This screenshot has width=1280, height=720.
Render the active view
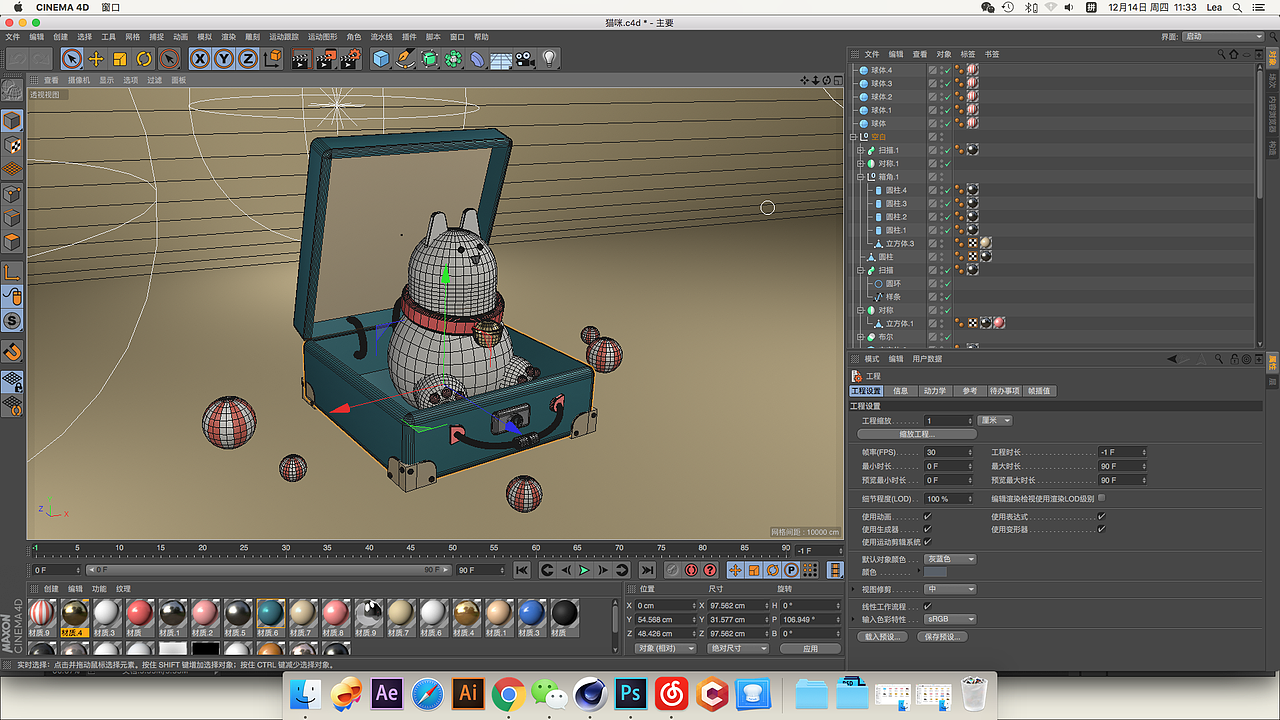(301, 59)
